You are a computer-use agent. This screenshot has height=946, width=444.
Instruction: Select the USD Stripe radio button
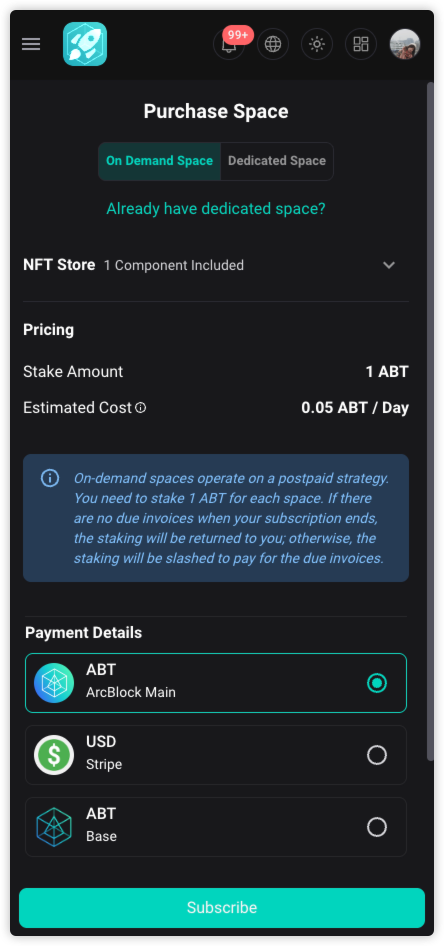click(377, 755)
